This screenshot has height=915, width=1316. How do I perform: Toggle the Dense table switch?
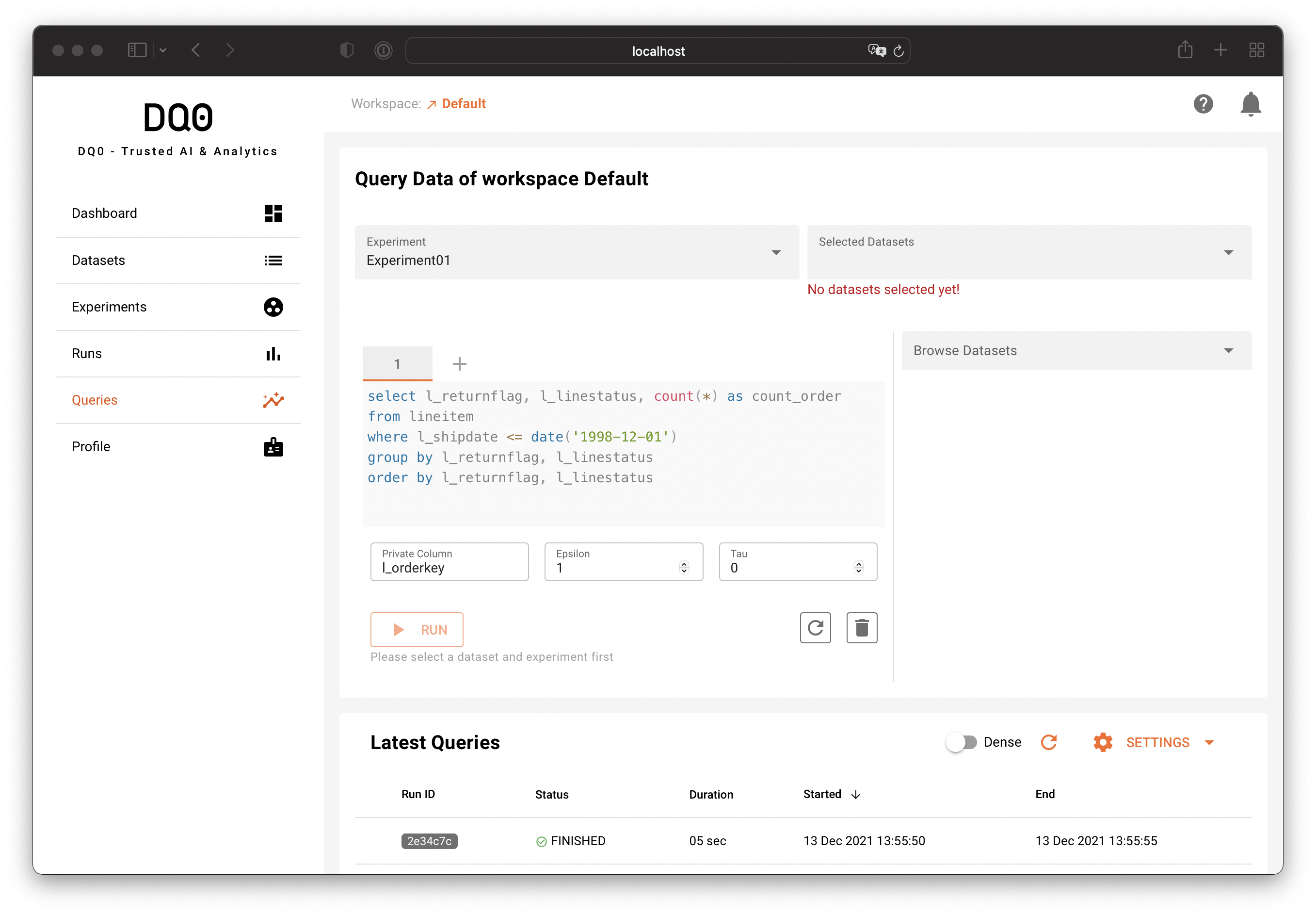coord(962,742)
